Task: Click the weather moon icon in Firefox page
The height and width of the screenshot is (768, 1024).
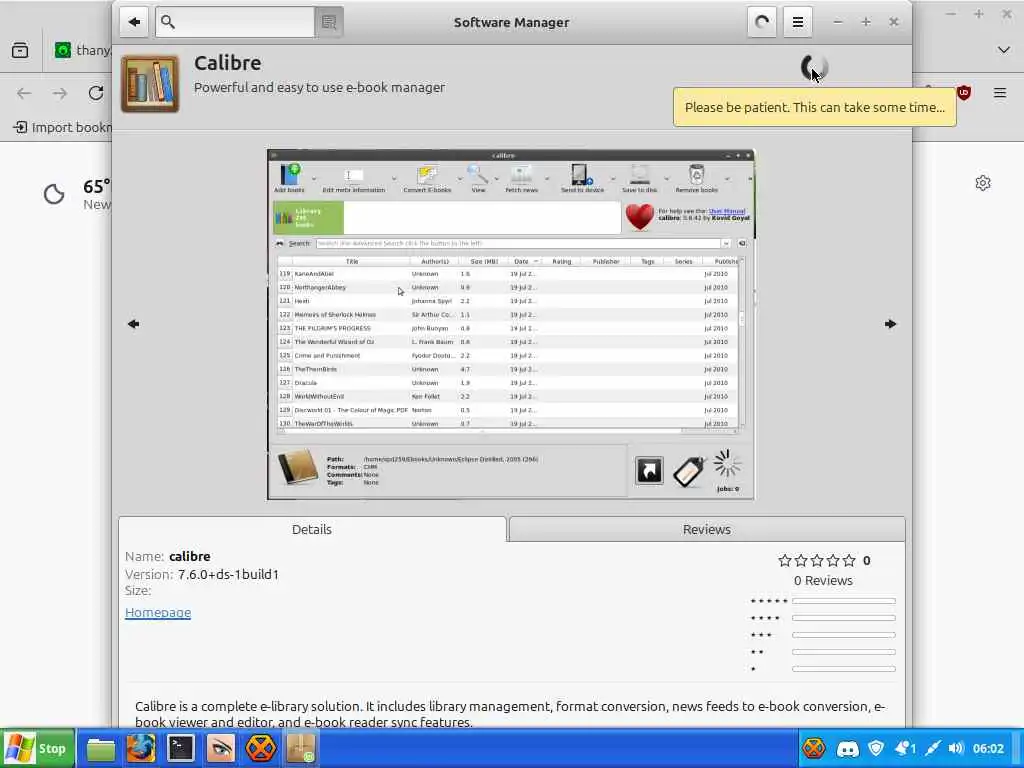Action: click(x=54, y=195)
